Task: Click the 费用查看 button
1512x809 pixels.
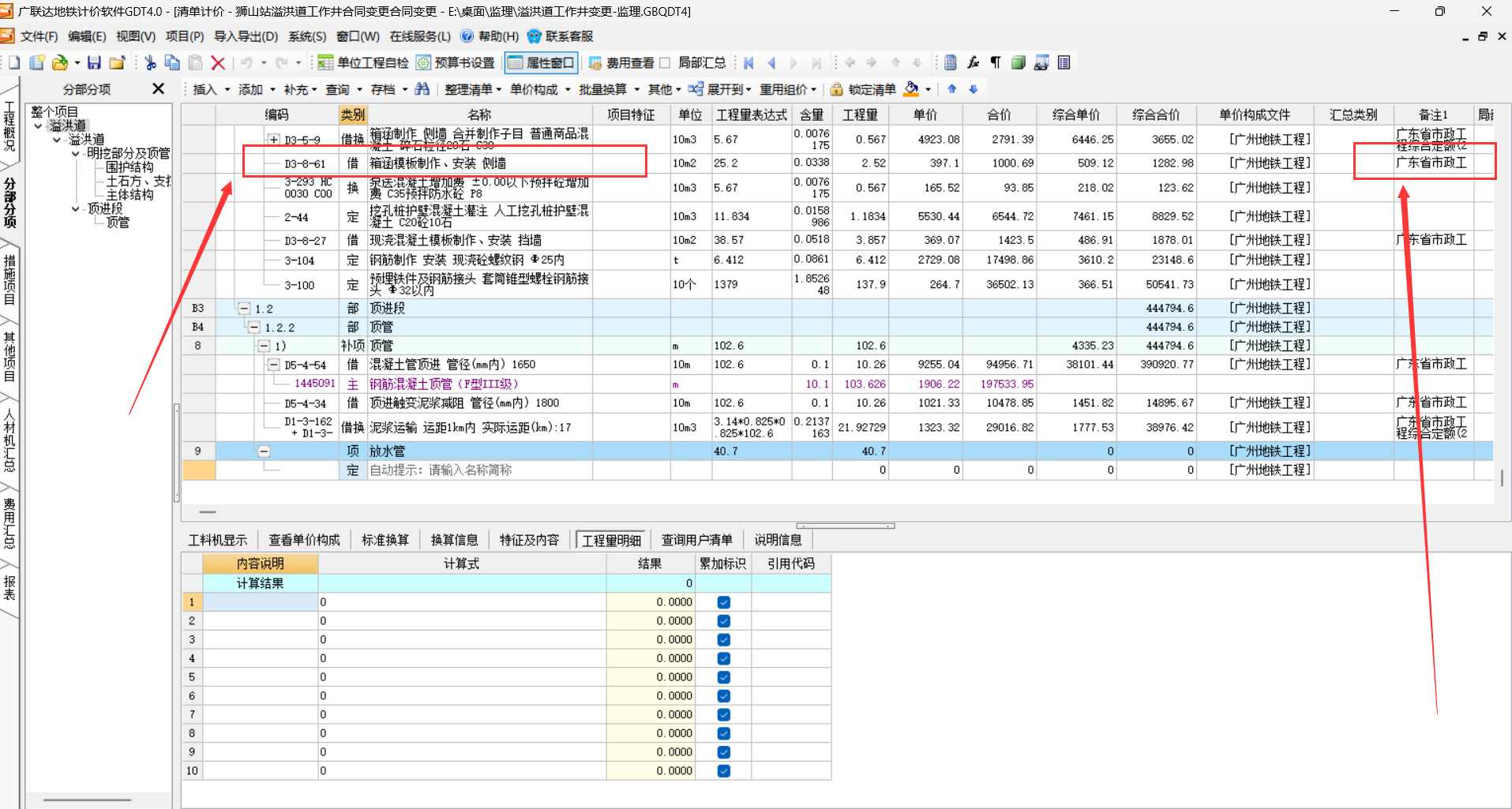Action: 621,62
